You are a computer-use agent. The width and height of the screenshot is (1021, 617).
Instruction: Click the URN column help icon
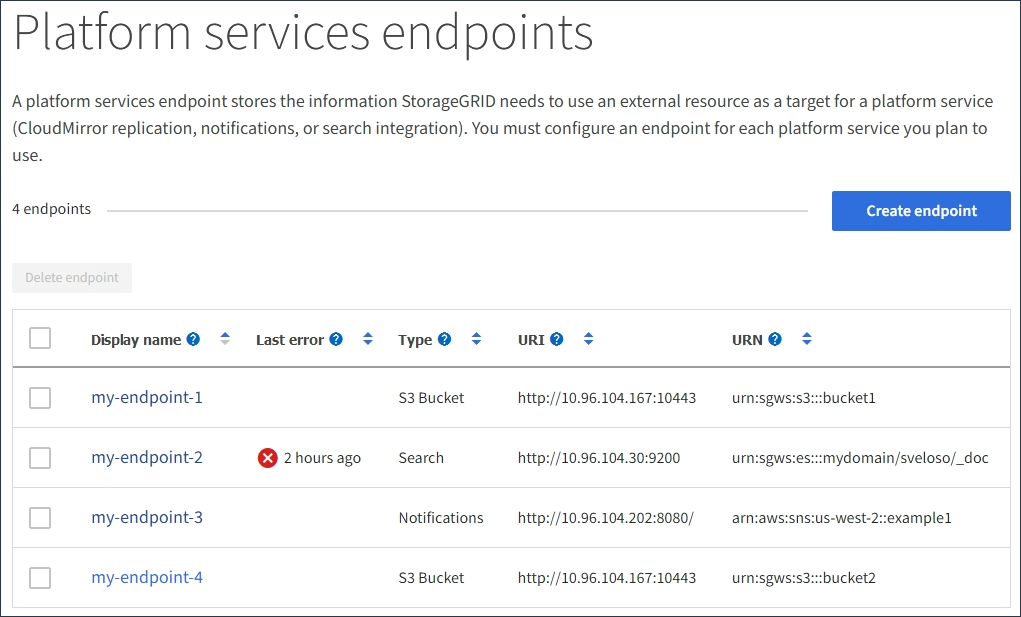point(775,339)
